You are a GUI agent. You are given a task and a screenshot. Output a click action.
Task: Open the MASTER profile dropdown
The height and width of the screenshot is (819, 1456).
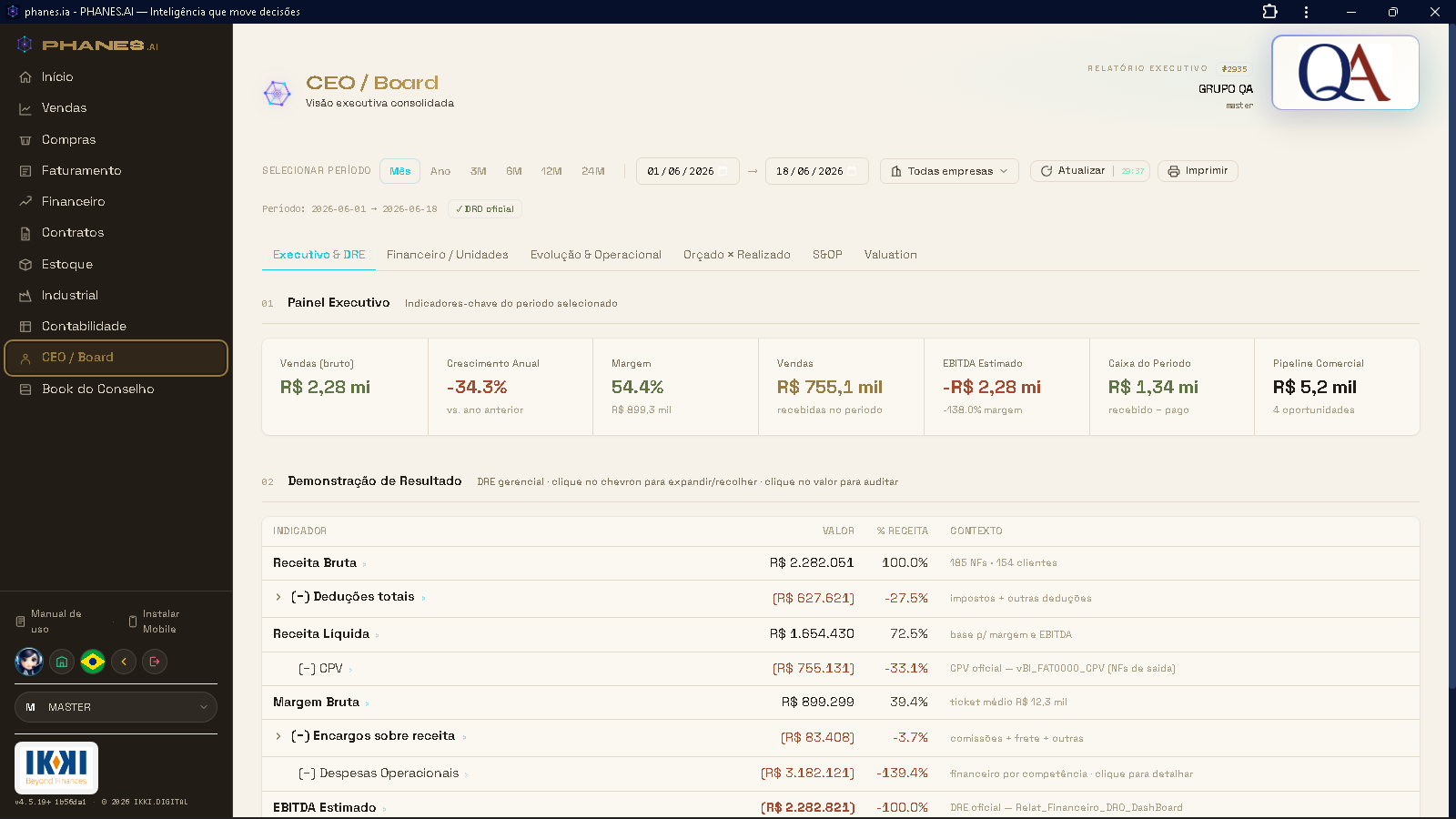point(116,707)
